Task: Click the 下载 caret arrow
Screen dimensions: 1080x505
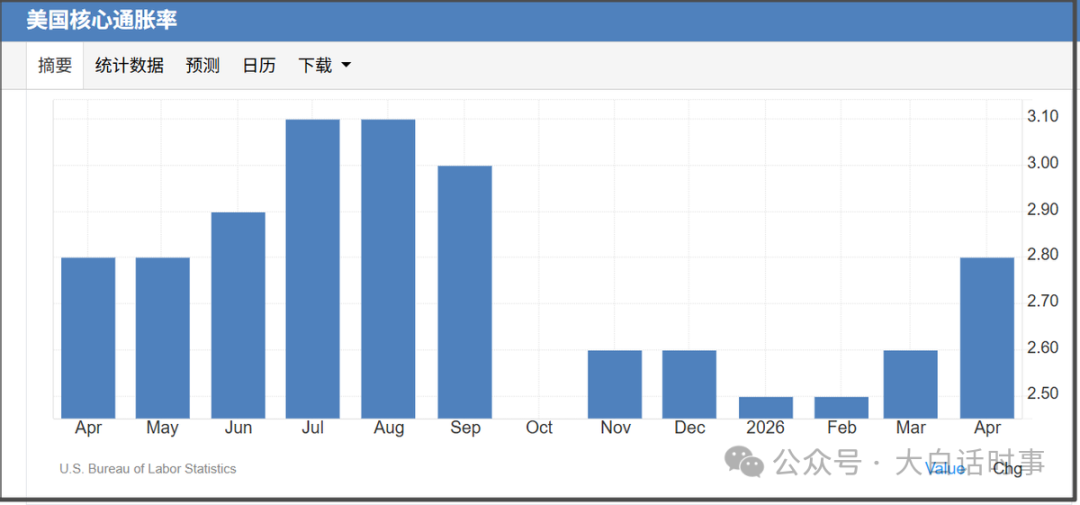Action: pos(346,65)
